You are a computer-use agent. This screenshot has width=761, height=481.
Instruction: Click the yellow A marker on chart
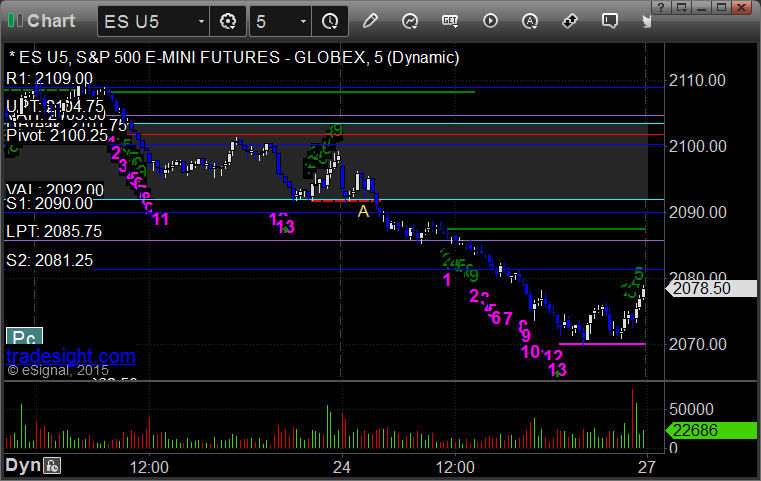(x=363, y=212)
